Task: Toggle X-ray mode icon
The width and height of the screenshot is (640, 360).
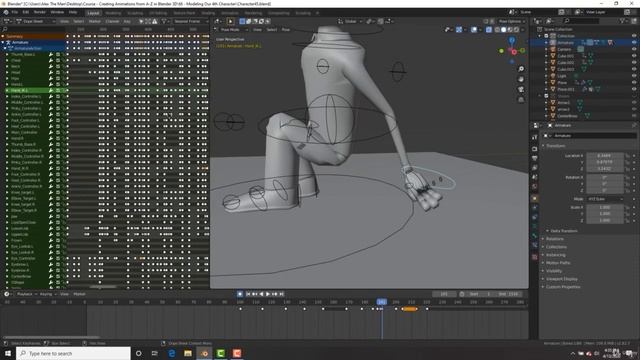Action: (489, 30)
